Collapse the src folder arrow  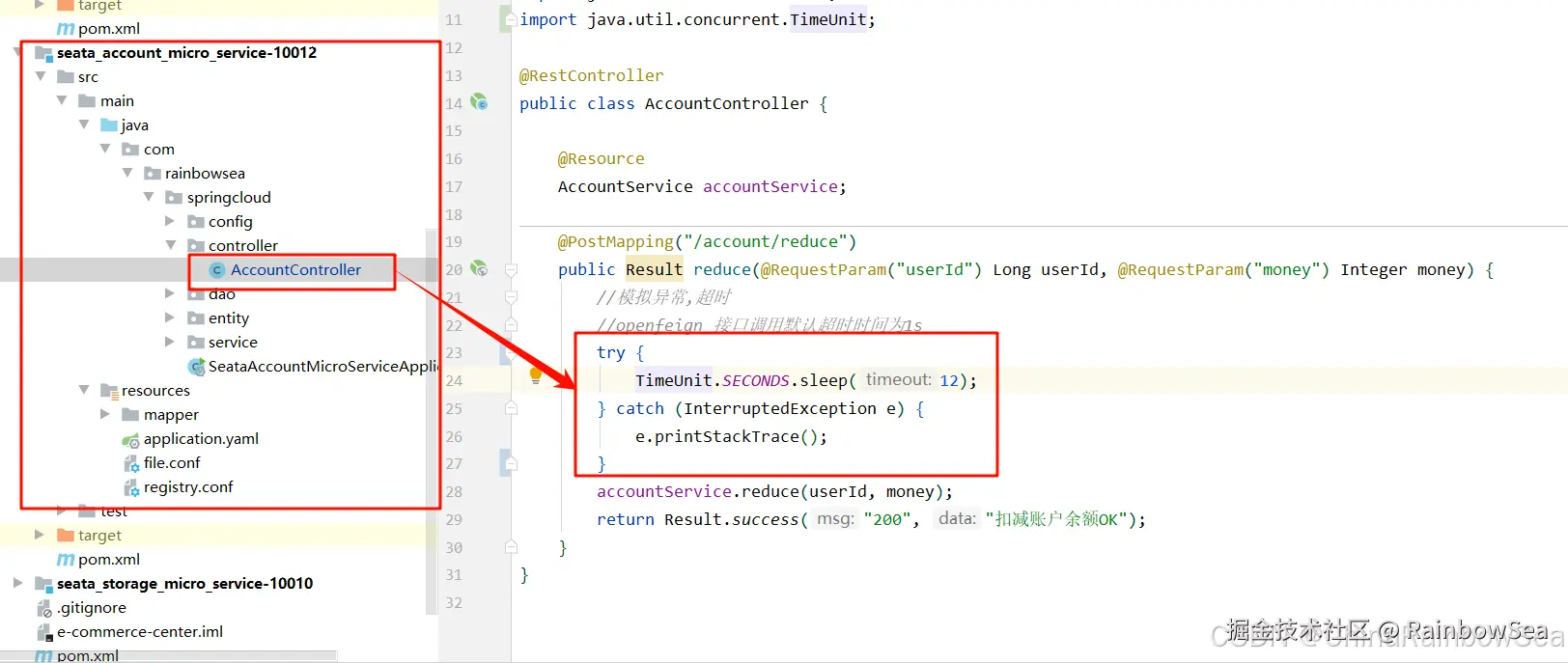coord(41,76)
